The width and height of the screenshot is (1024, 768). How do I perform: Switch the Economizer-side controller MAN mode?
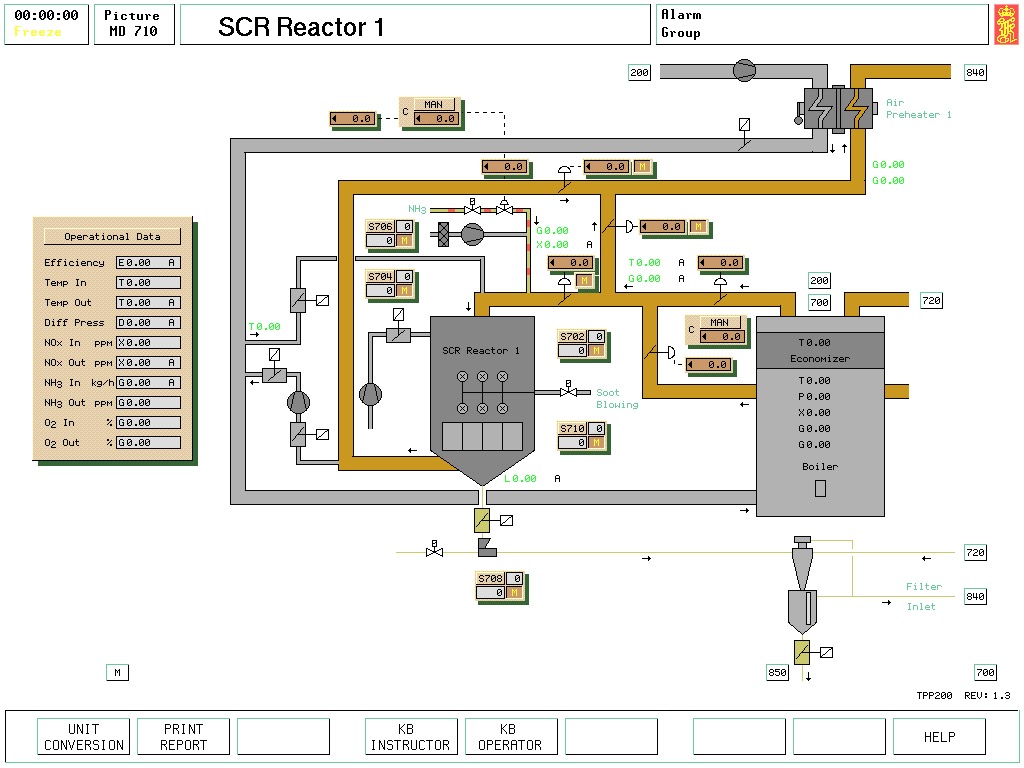720,323
